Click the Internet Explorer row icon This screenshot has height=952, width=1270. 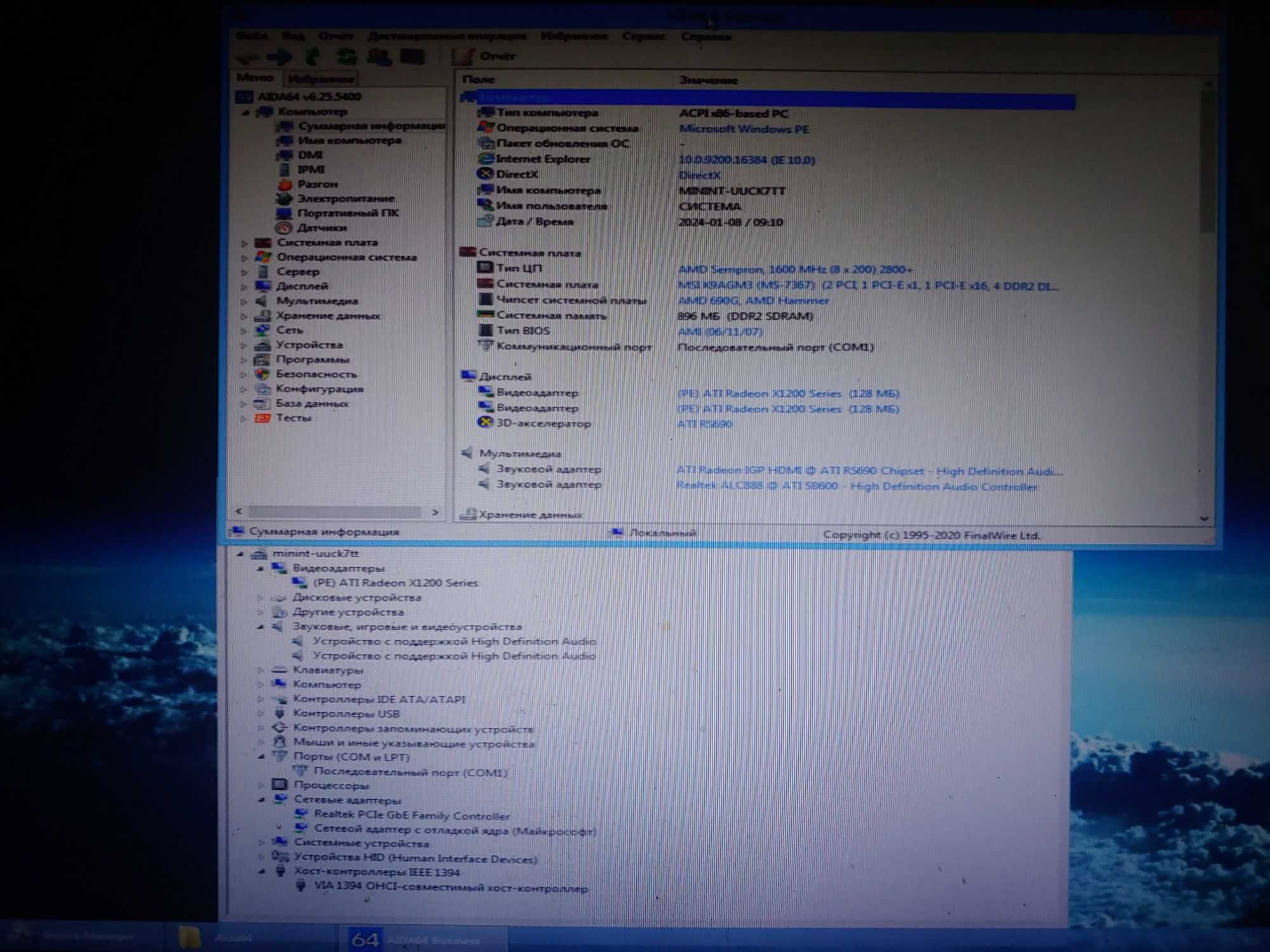point(486,159)
